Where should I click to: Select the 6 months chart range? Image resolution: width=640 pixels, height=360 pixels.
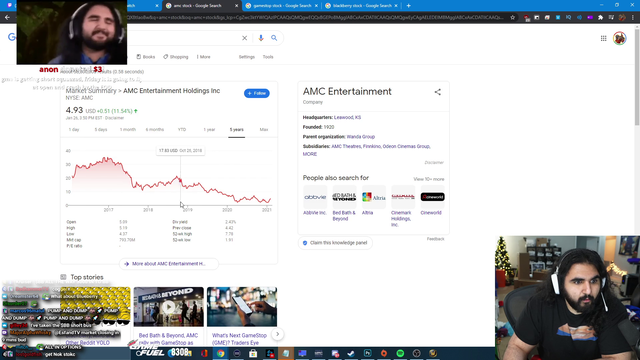point(155,130)
